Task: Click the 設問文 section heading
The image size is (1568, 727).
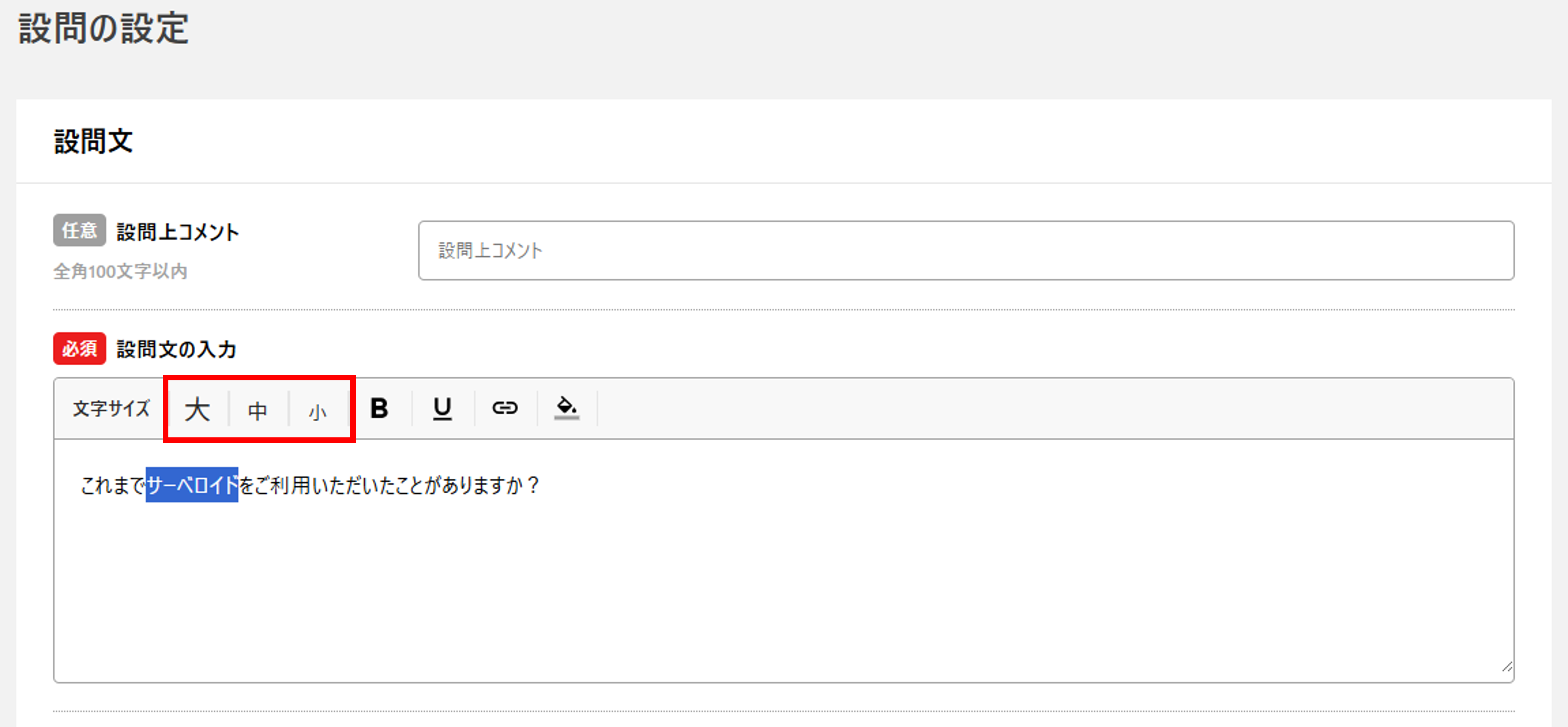Action: (x=93, y=141)
